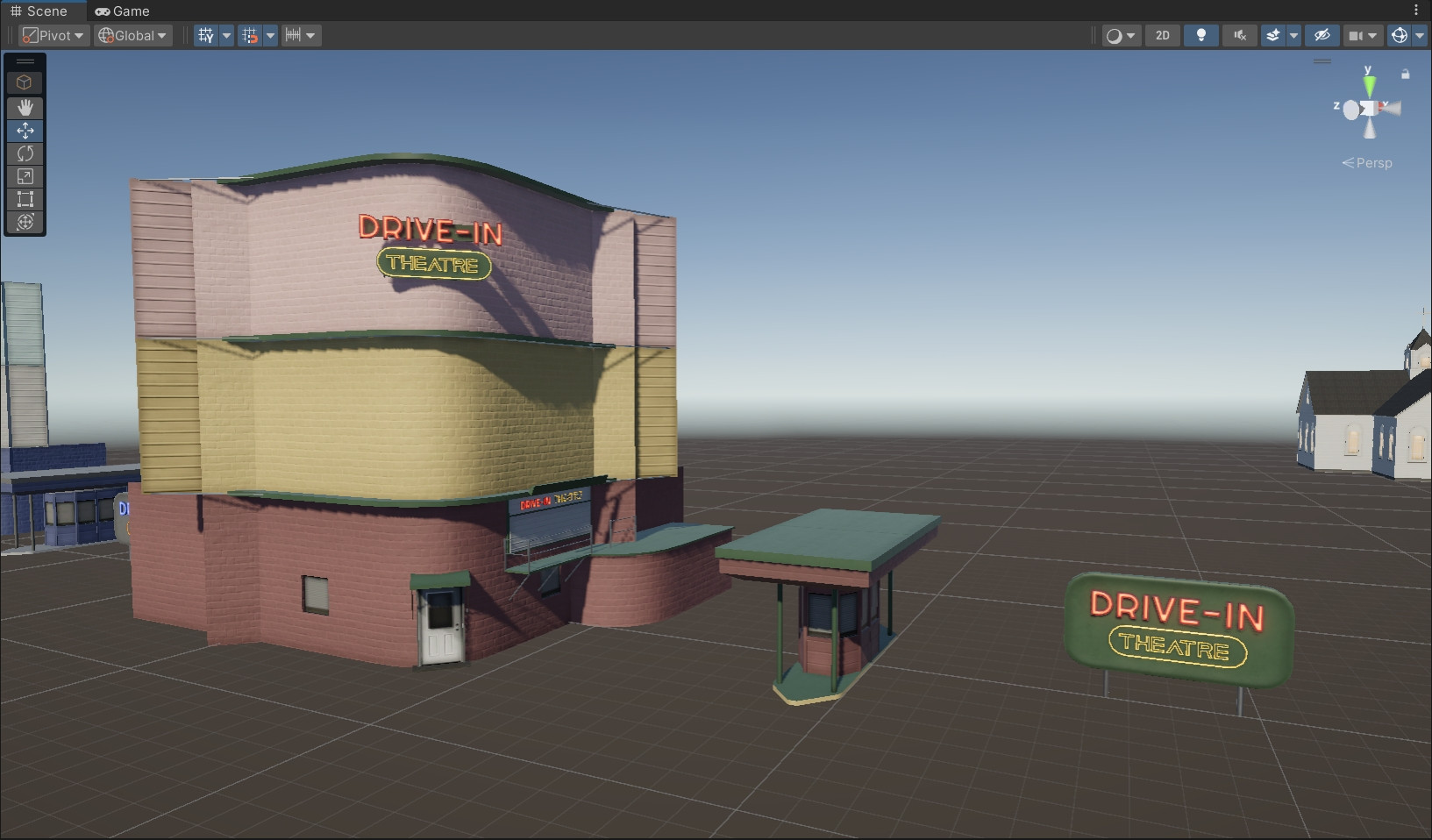The height and width of the screenshot is (840, 1432).
Task: Select the Hand view tool
Action: click(25, 107)
